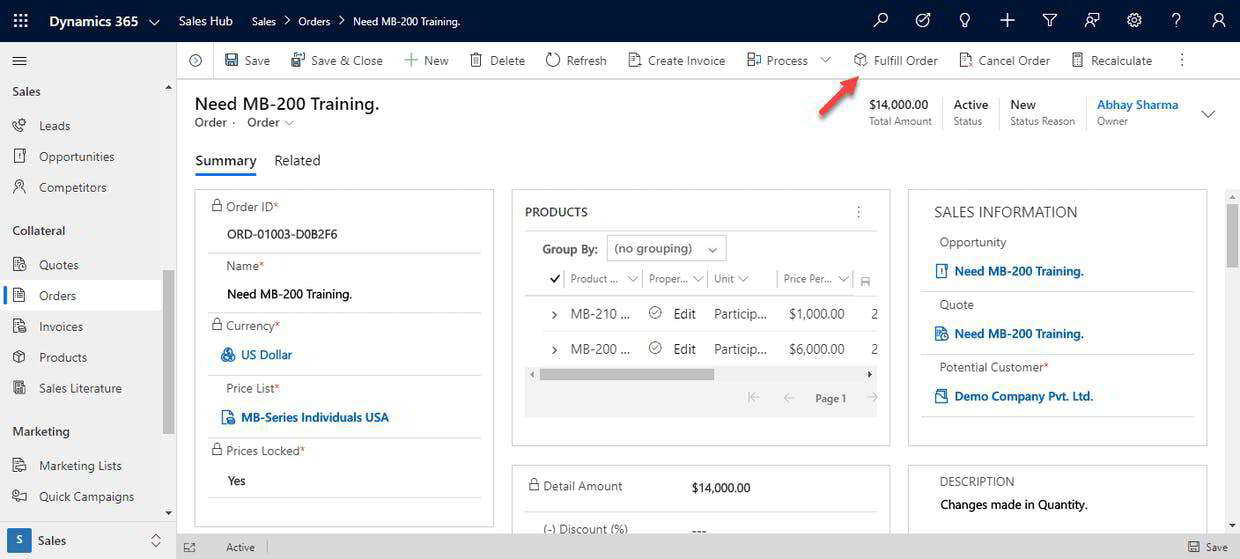This screenshot has width=1240, height=559.
Task: Open the settings gear icon
Action: [x=1134, y=20]
